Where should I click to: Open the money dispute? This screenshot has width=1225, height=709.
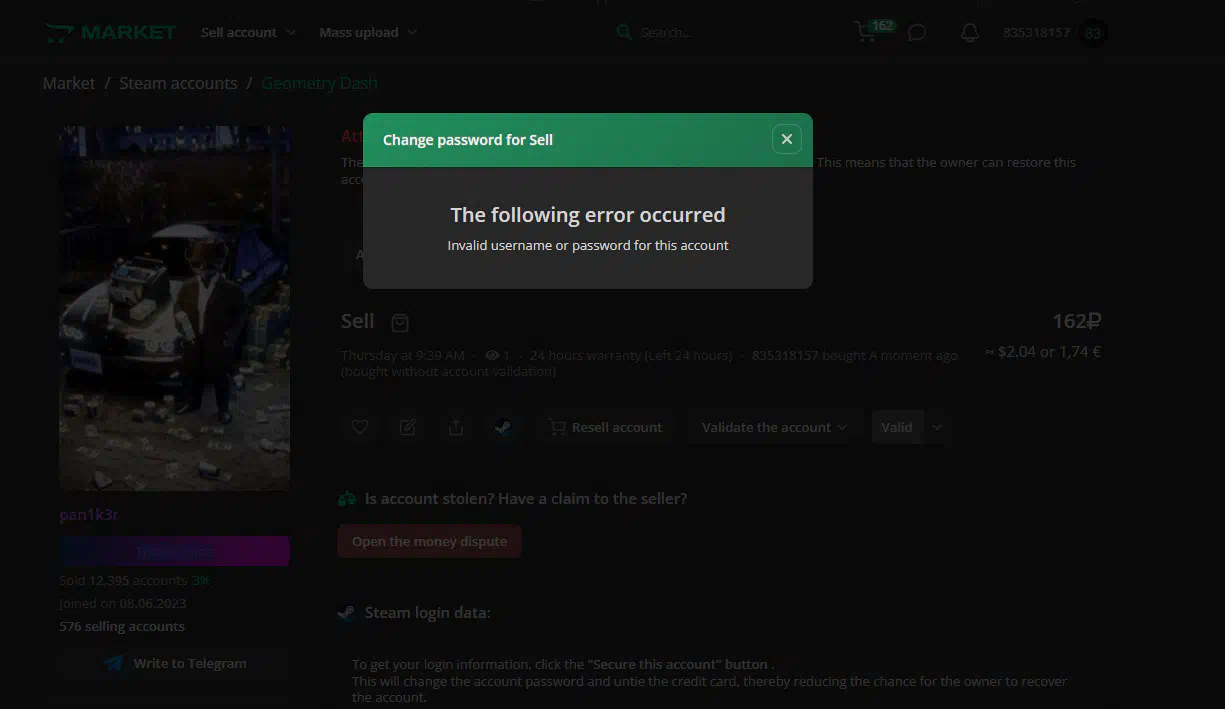tap(429, 541)
